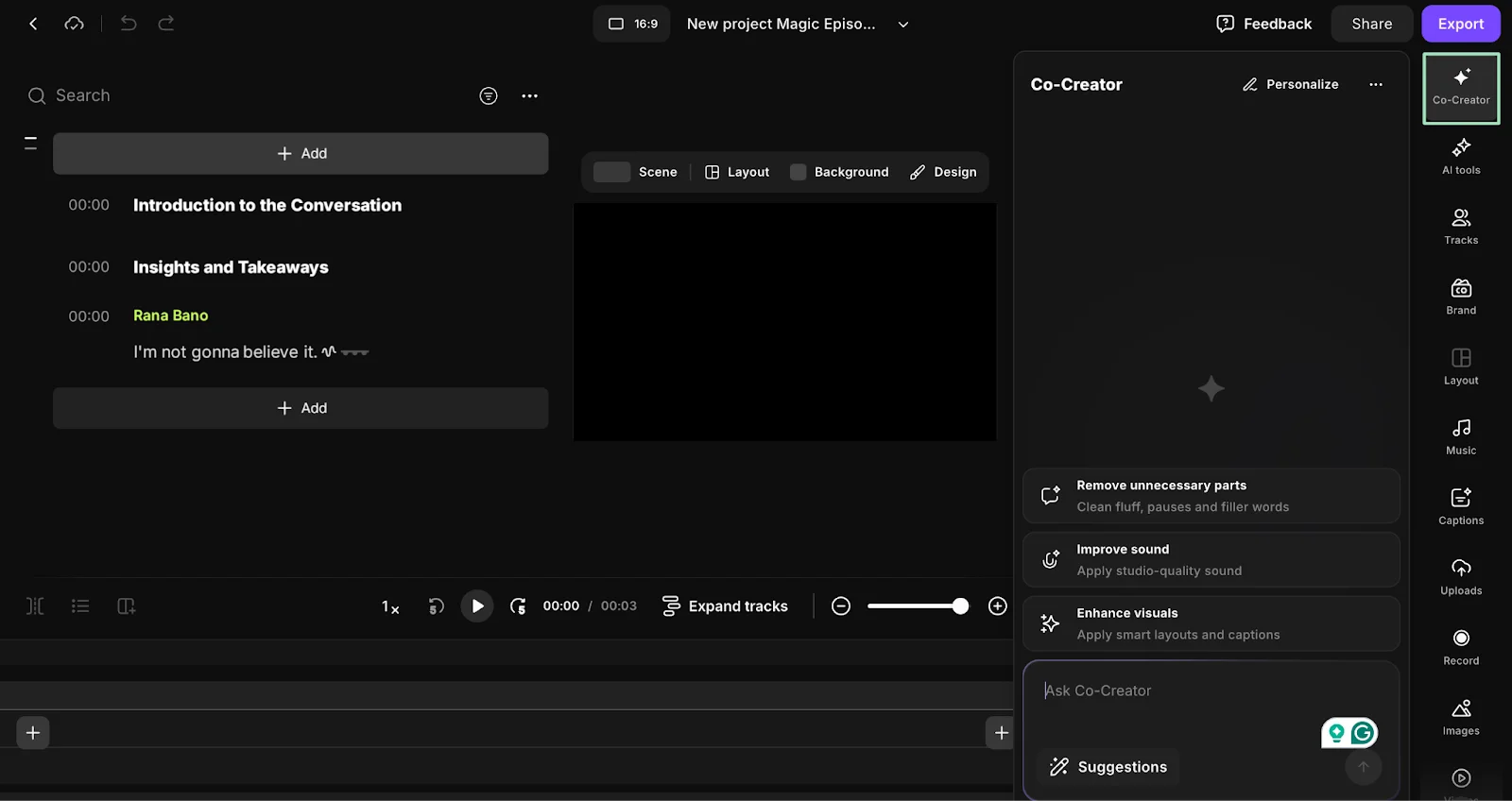Open Co-Creator sidebar tab
Viewport: 1512px width, 801px height.
(x=1461, y=88)
